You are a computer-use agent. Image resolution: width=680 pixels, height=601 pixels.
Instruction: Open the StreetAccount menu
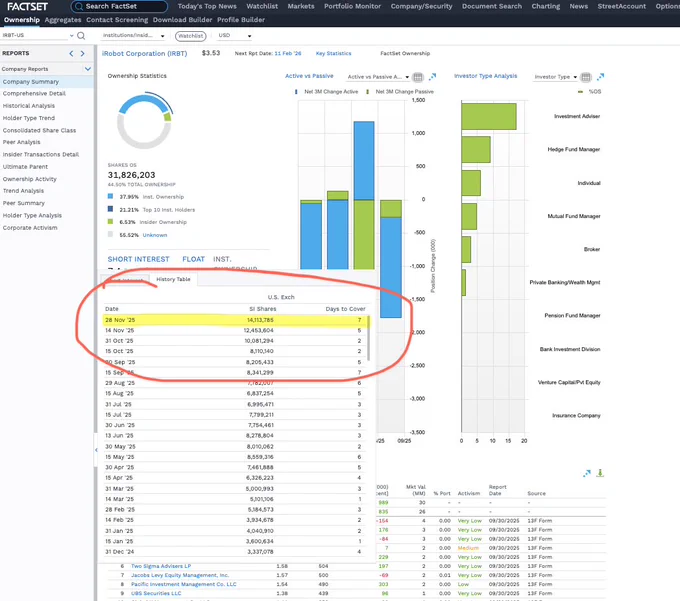coord(621,6)
